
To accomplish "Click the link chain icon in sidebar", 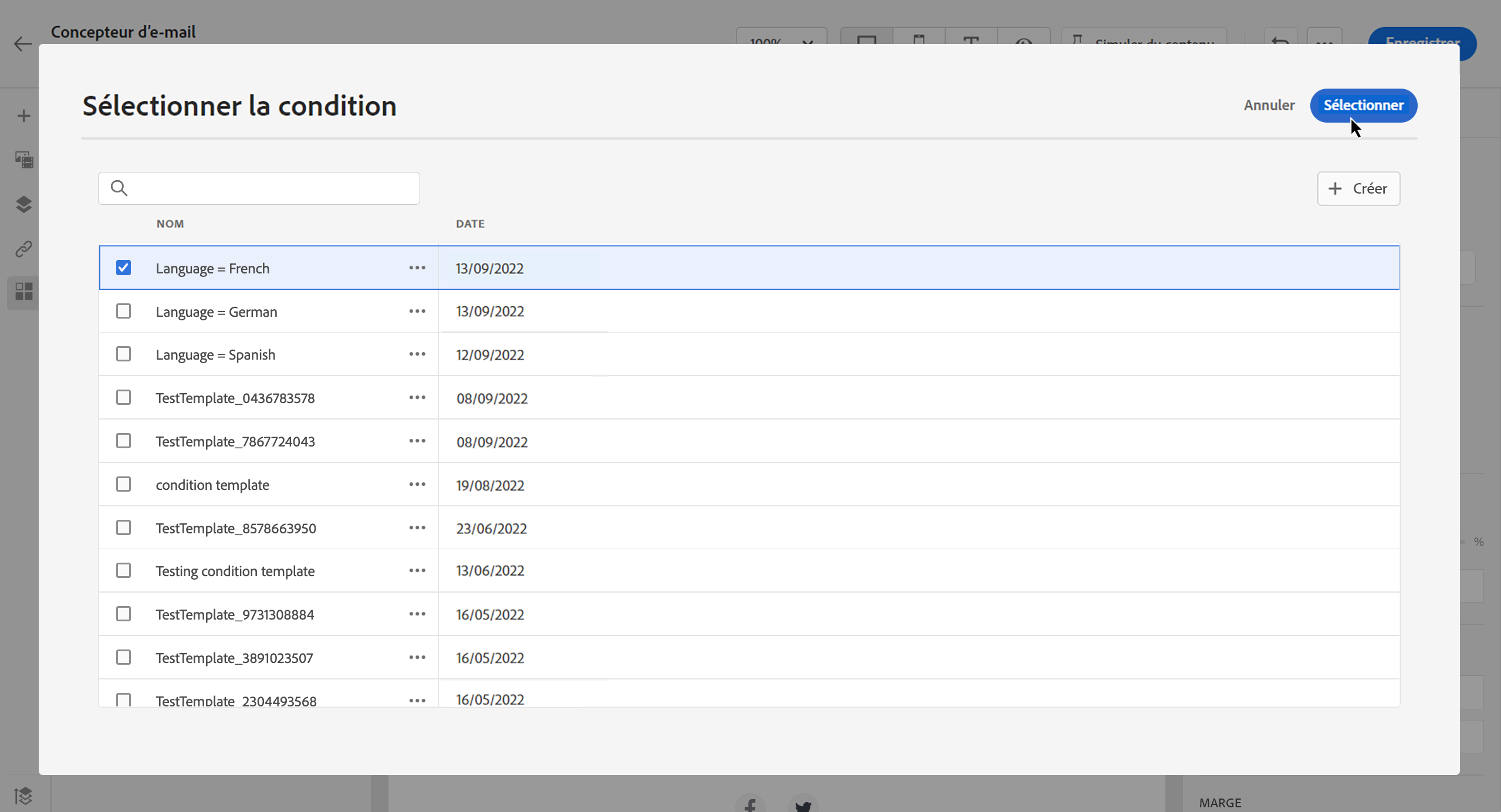I will [23, 249].
